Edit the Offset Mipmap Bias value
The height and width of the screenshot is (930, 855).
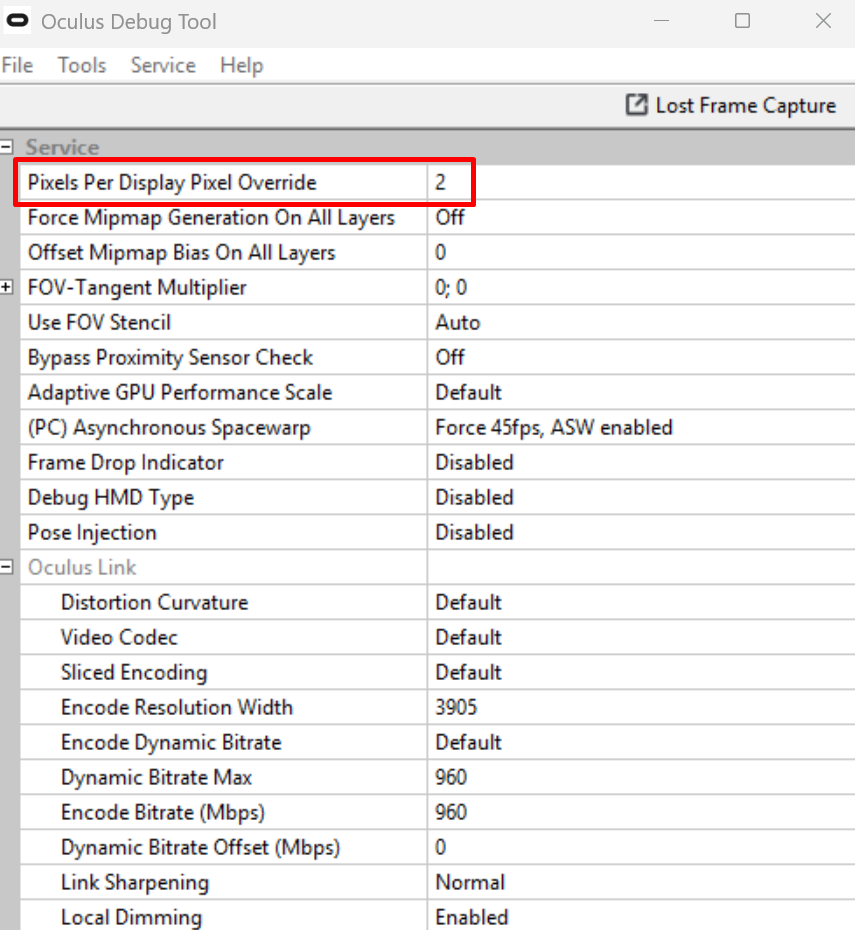click(x=640, y=252)
